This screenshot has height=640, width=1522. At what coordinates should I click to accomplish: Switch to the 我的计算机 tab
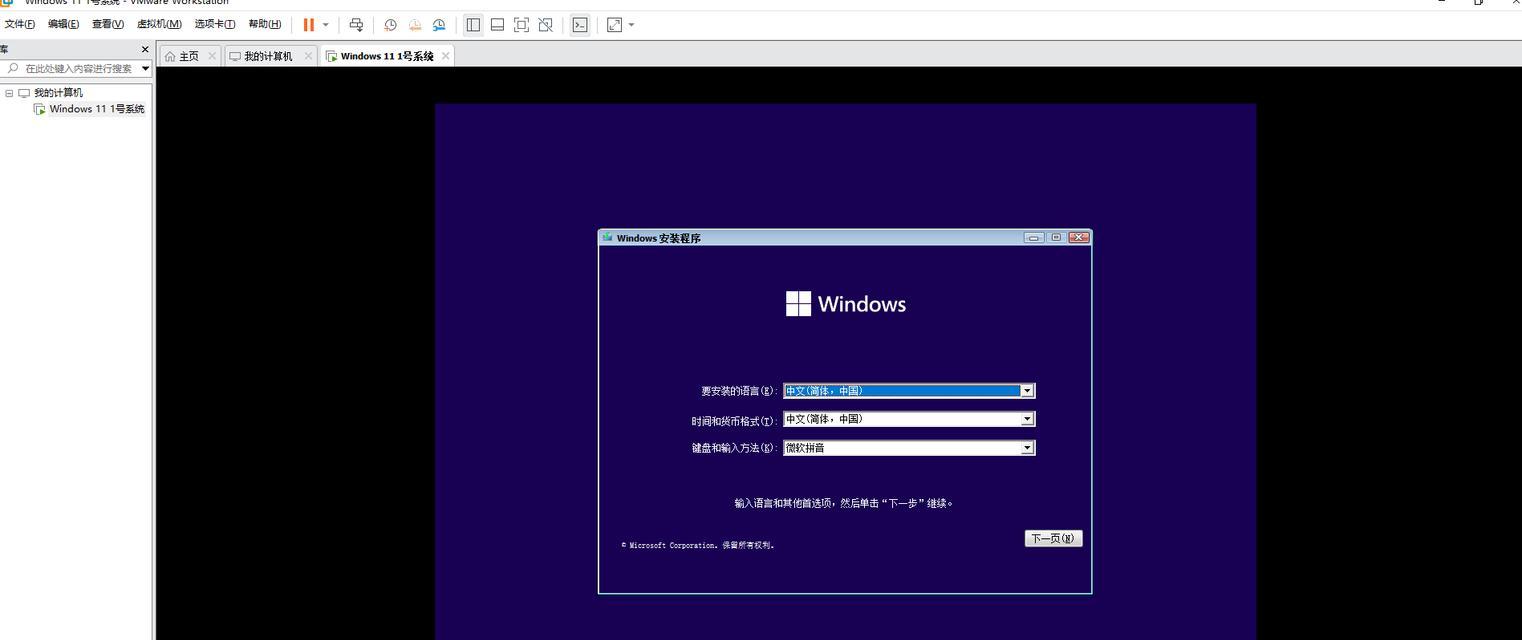(269, 56)
